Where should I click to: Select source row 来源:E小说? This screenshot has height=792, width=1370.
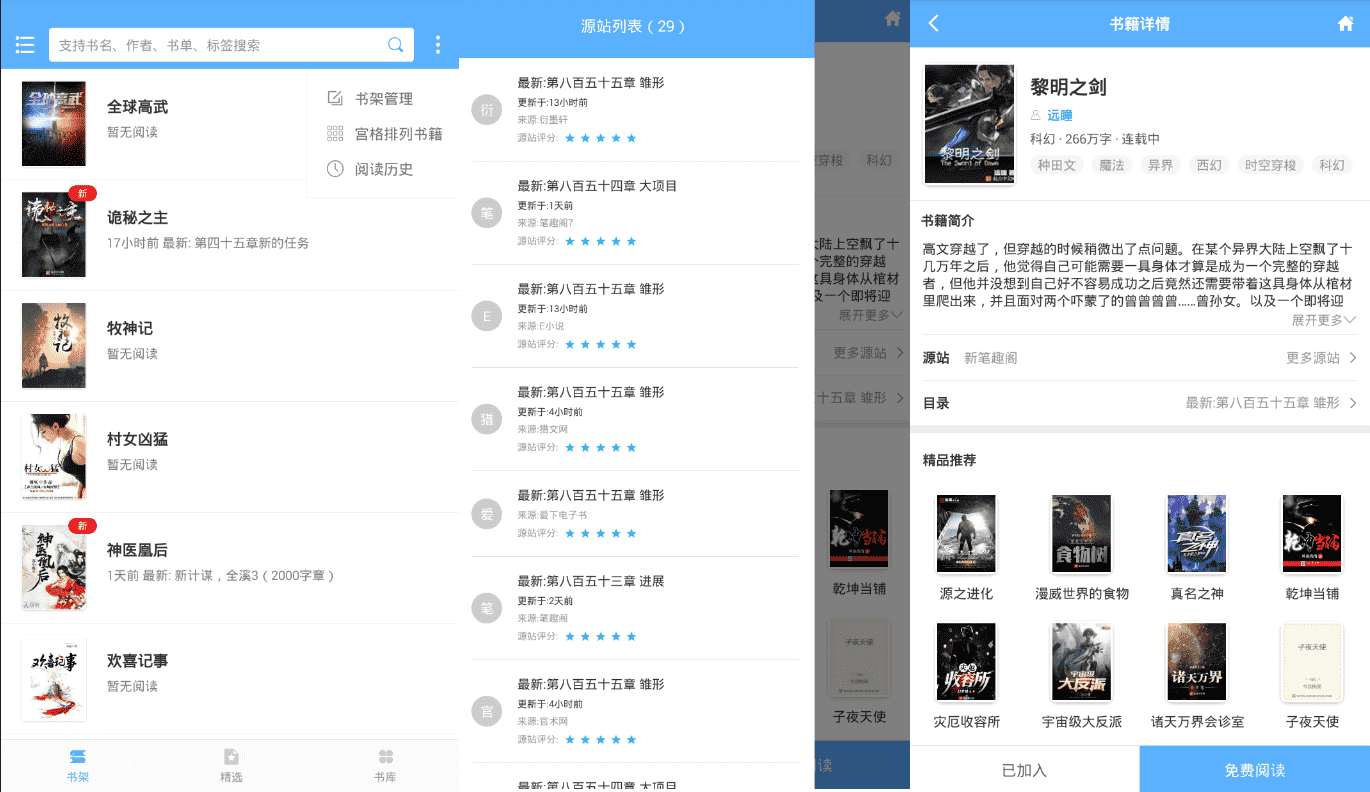pyautogui.click(x=636, y=316)
